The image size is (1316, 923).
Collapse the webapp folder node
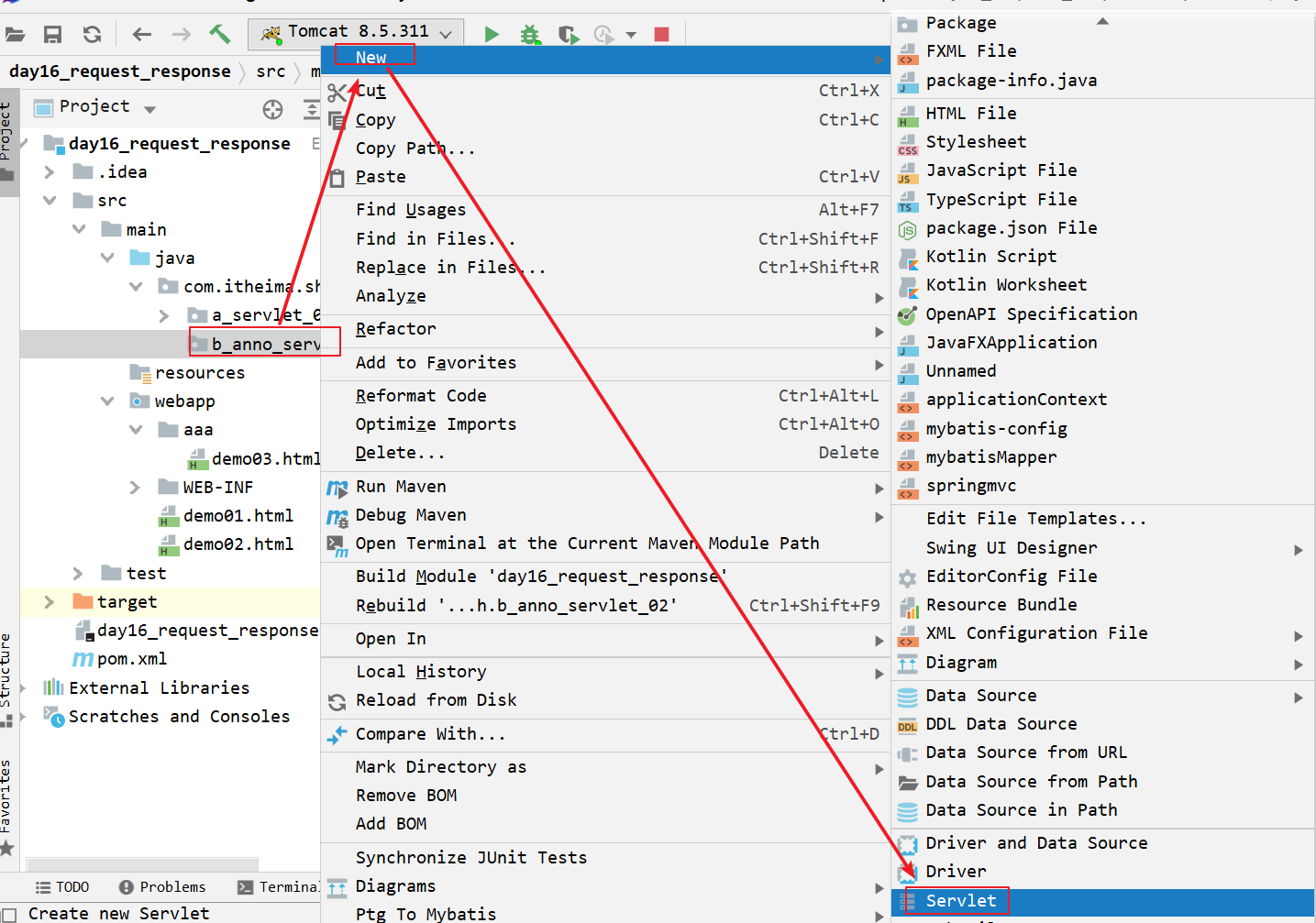pyautogui.click(x=107, y=401)
